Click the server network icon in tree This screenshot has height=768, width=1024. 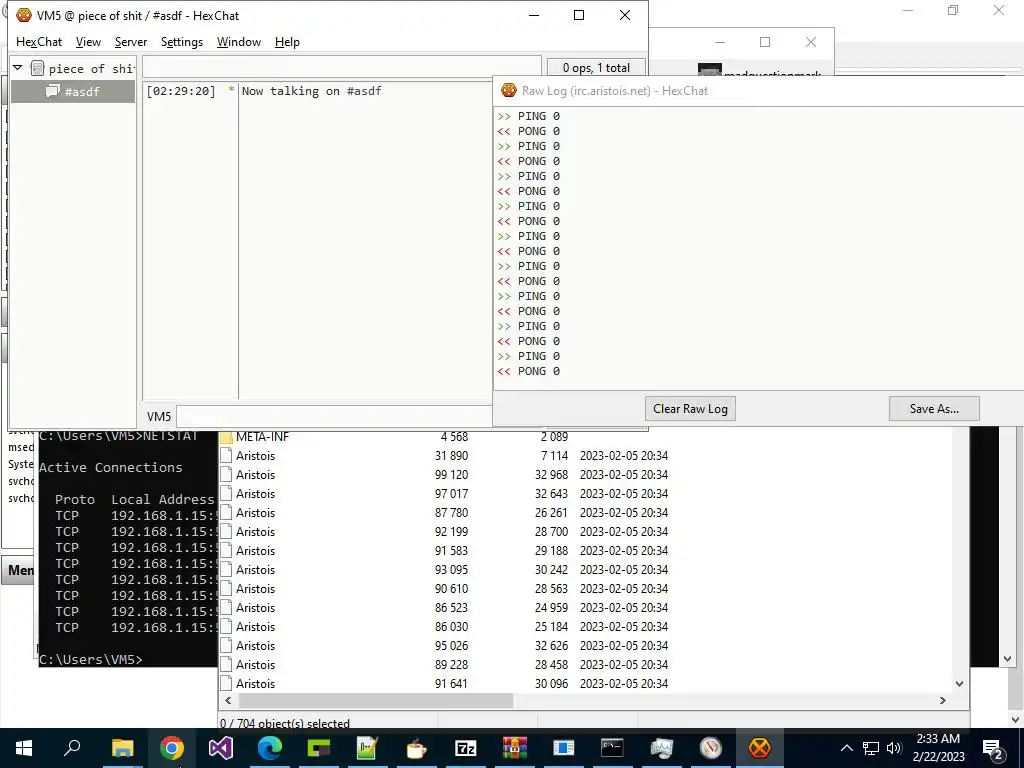(37, 68)
